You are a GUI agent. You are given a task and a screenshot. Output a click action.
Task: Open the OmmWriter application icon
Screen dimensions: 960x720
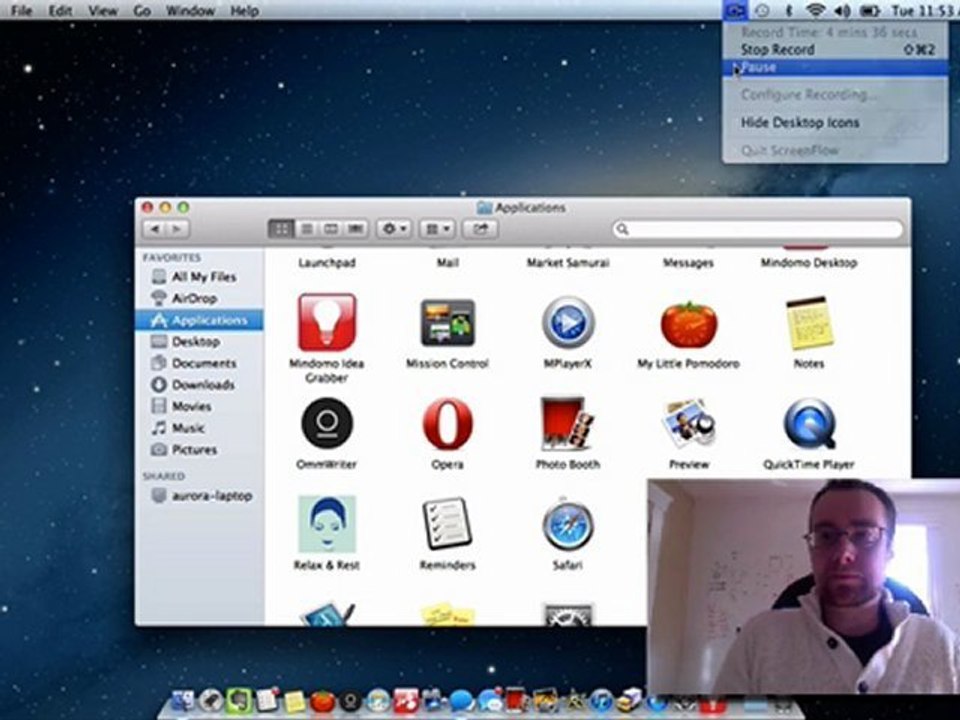327,424
